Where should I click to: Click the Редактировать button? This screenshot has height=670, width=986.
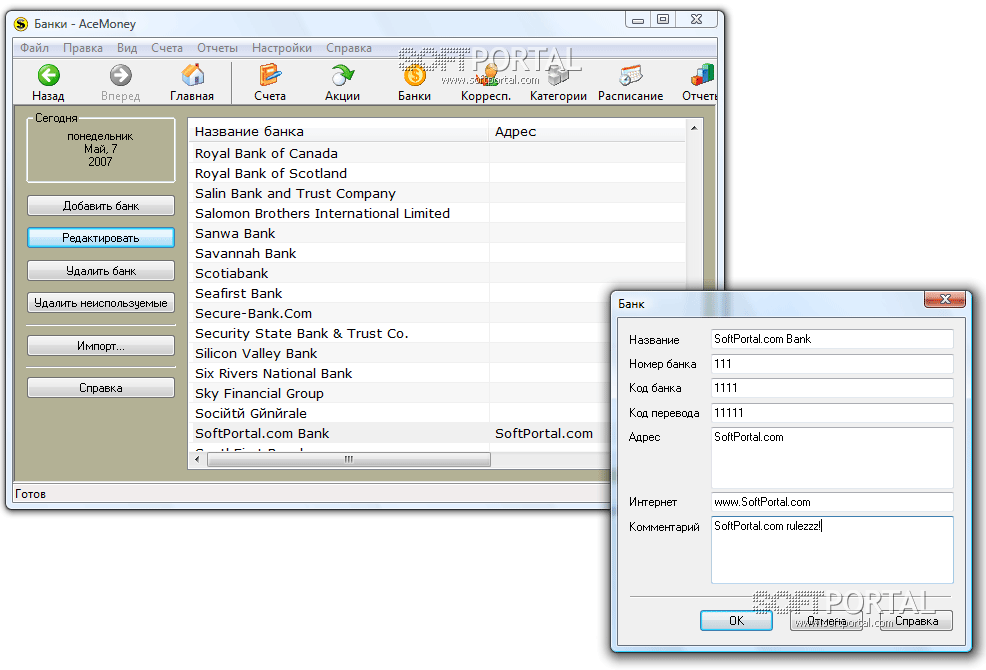click(101, 238)
